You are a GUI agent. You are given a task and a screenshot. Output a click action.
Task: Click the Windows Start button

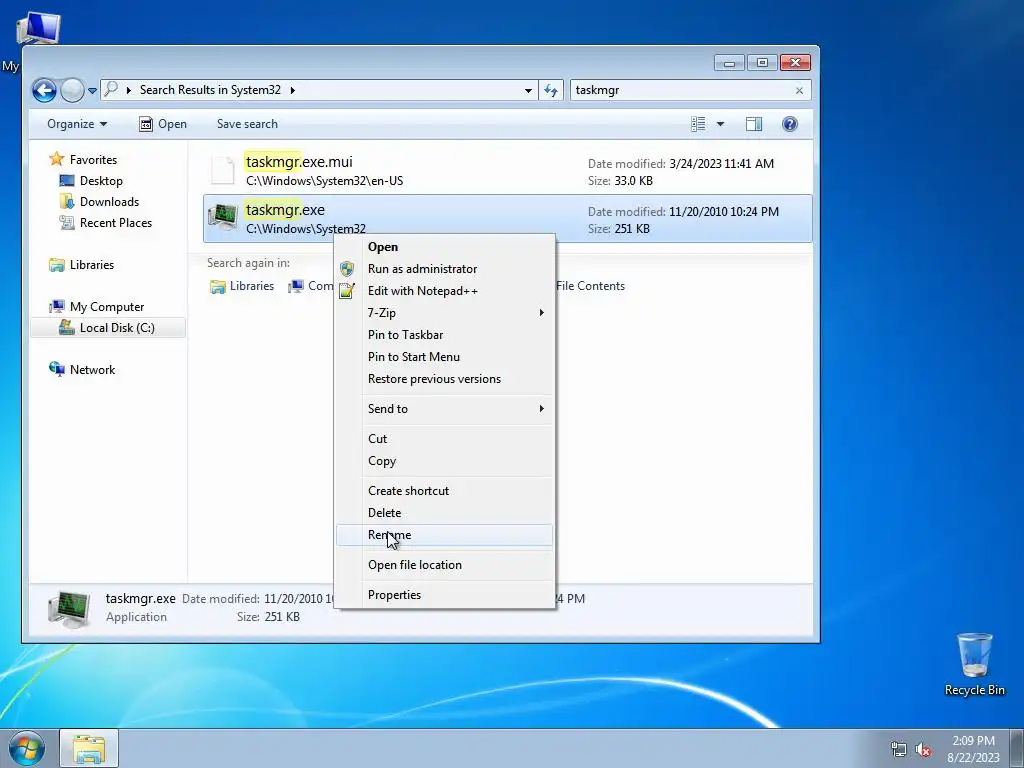pos(27,749)
